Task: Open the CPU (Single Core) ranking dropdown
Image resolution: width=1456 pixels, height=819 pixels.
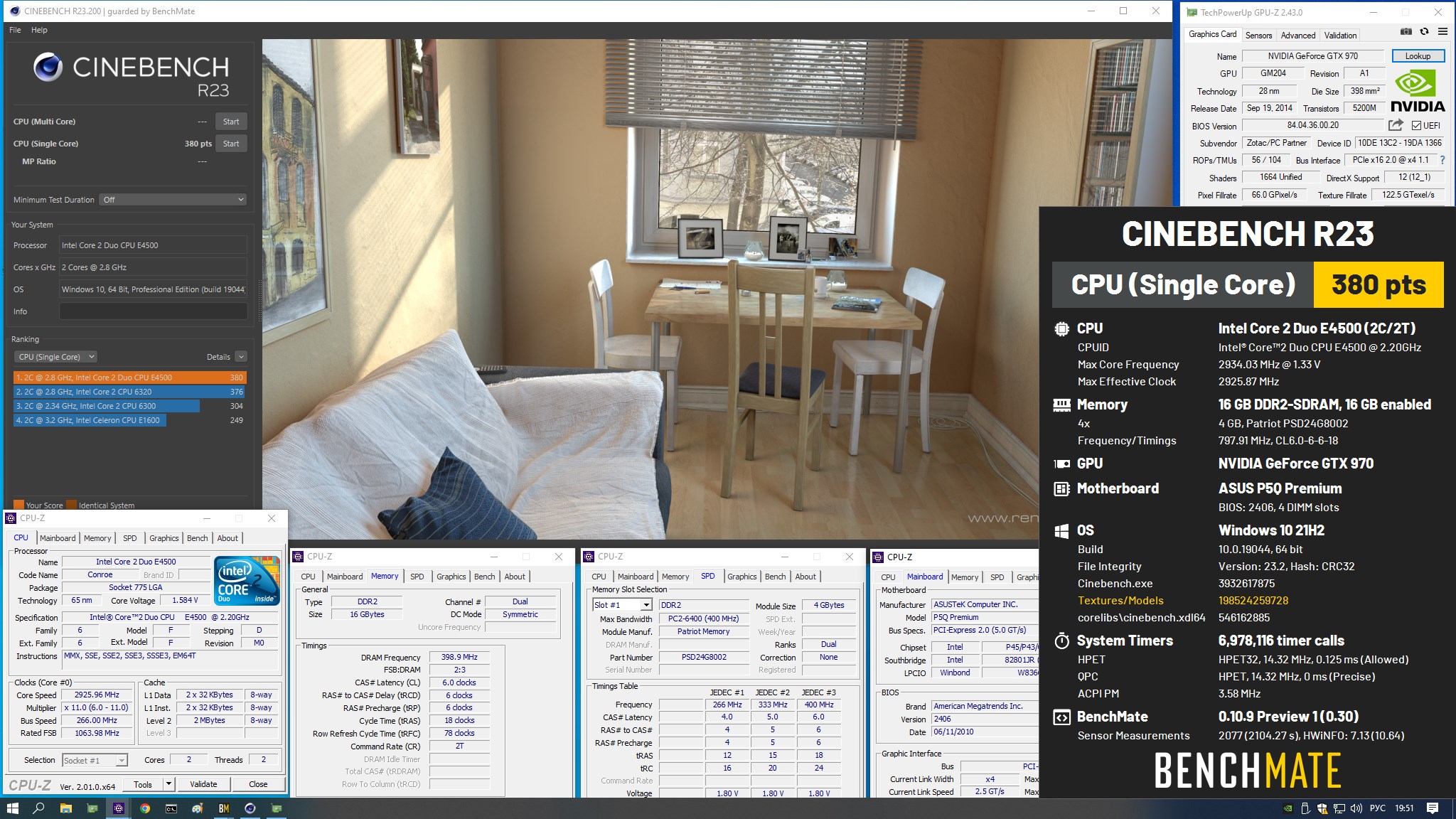Action: pyautogui.click(x=55, y=357)
